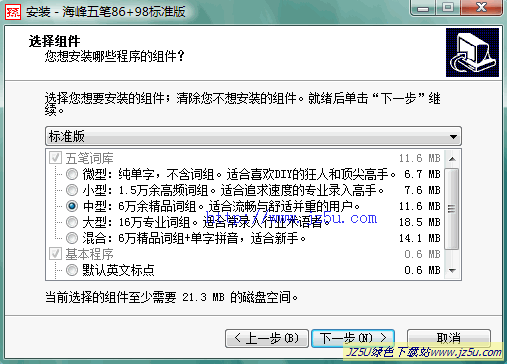Click the component list scrollbar thumb
507x364 pixels.
pyautogui.click(x=452, y=209)
